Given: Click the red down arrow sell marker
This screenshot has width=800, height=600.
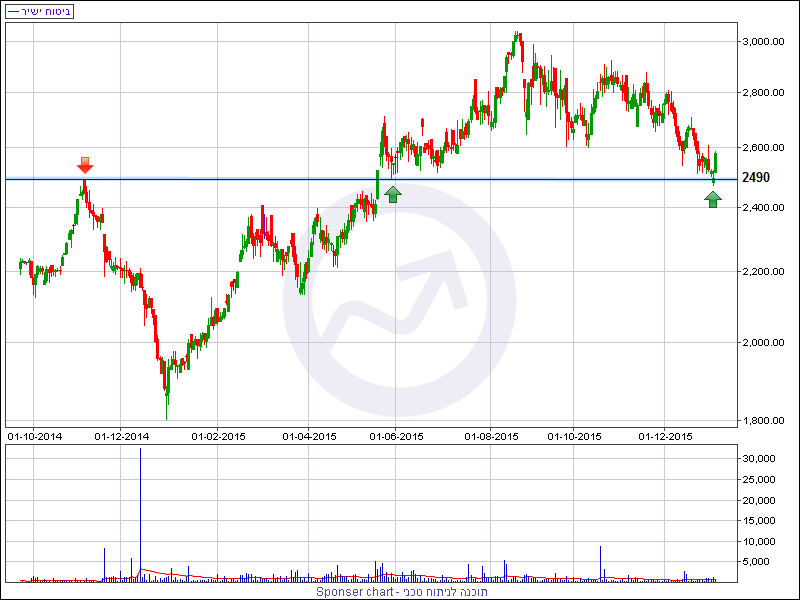Looking at the screenshot, I should point(85,165).
